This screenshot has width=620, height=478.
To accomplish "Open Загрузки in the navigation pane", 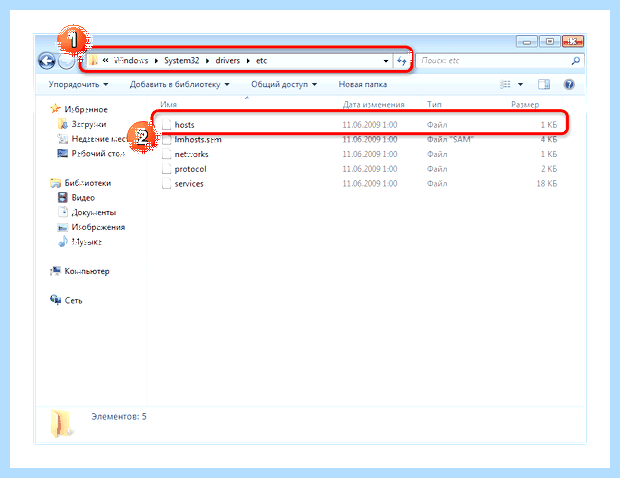I will [89, 124].
